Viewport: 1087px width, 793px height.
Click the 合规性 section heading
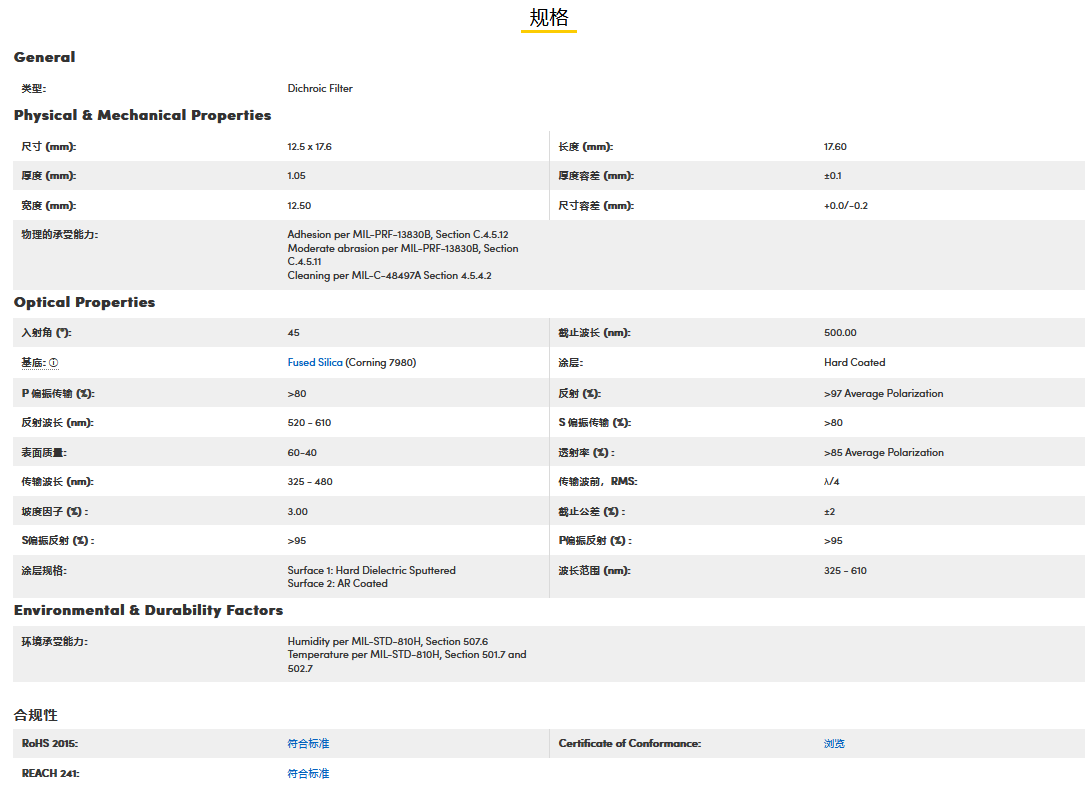tap(36, 715)
